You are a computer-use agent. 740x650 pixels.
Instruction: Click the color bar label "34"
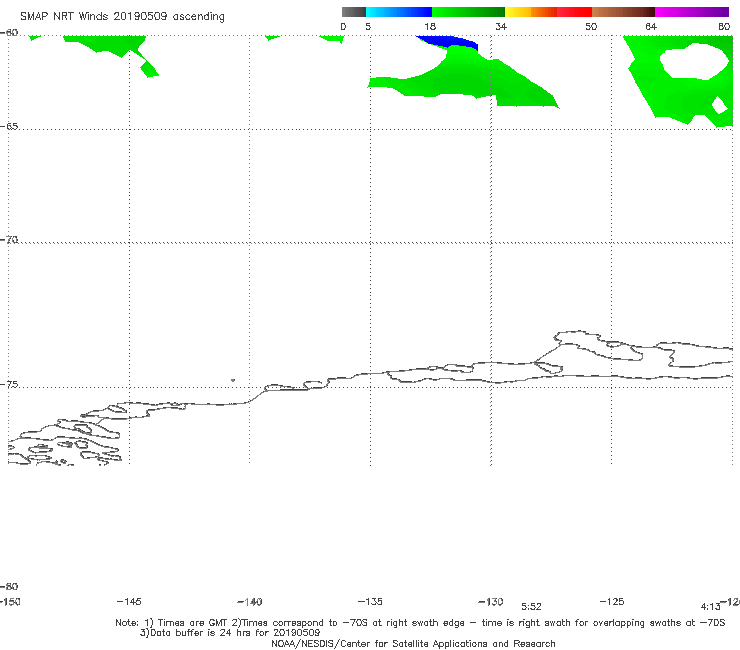(x=501, y=27)
